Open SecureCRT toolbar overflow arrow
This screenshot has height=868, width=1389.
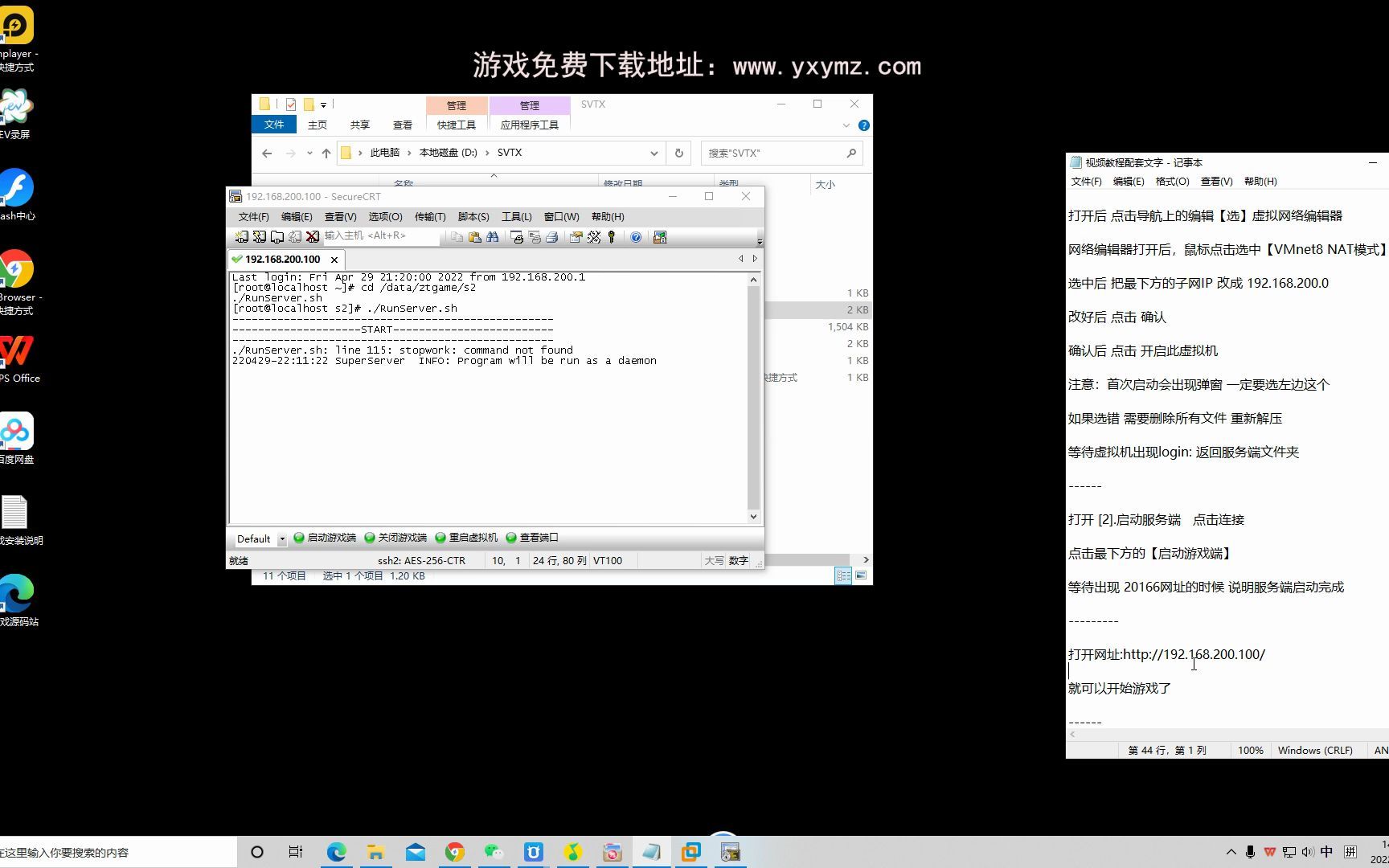point(759,240)
